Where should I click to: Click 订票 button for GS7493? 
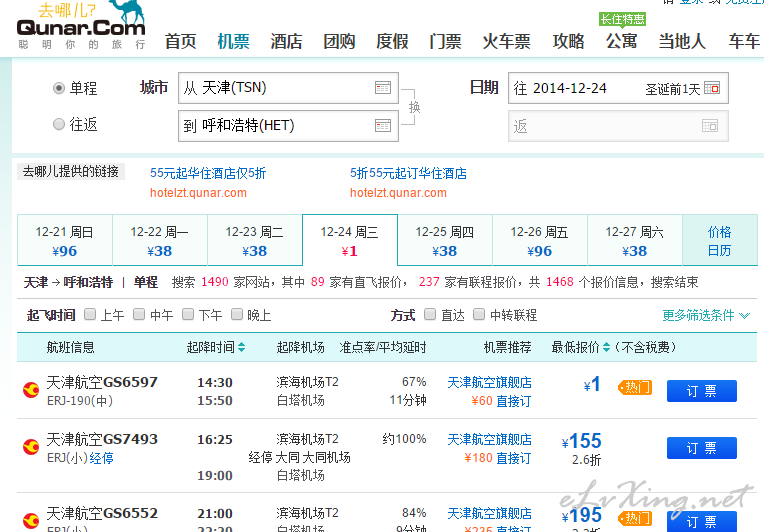[702, 448]
